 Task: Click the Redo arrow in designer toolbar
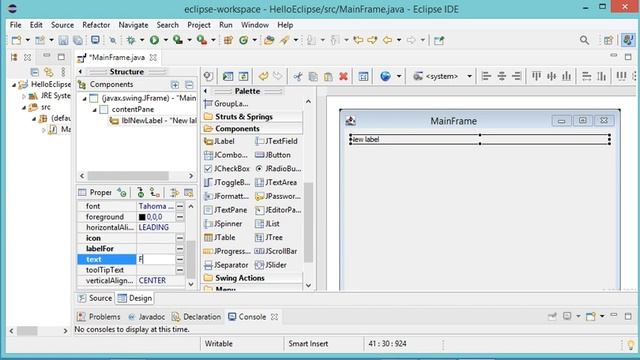pos(278,76)
